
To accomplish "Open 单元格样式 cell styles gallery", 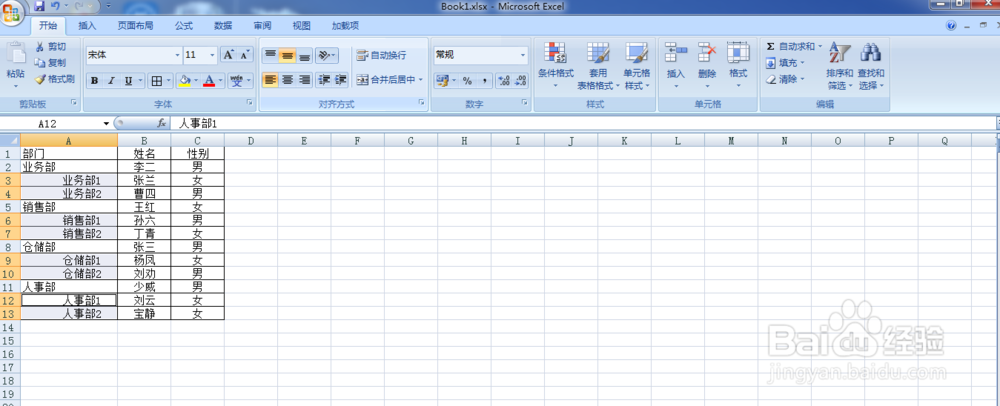I will coord(637,66).
